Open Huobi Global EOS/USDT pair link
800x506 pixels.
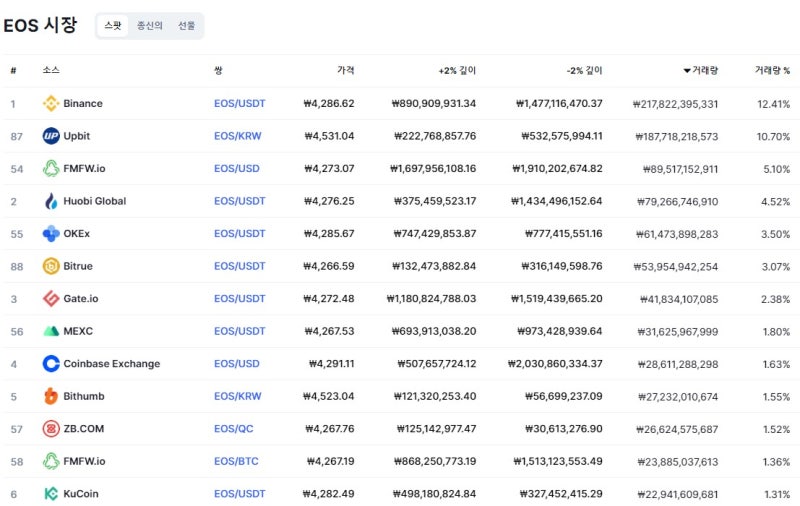pyautogui.click(x=239, y=201)
